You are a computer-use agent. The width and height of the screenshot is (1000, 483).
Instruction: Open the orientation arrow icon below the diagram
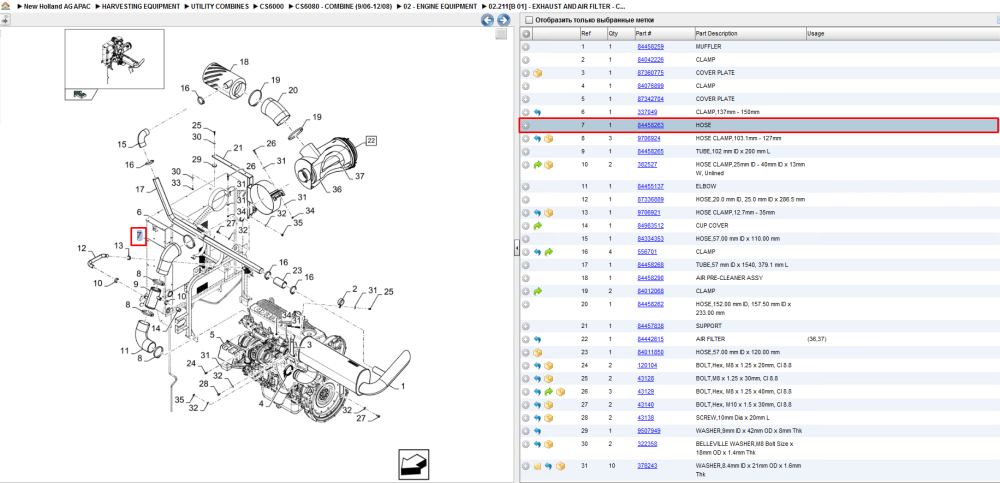pyautogui.click(x=412, y=464)
